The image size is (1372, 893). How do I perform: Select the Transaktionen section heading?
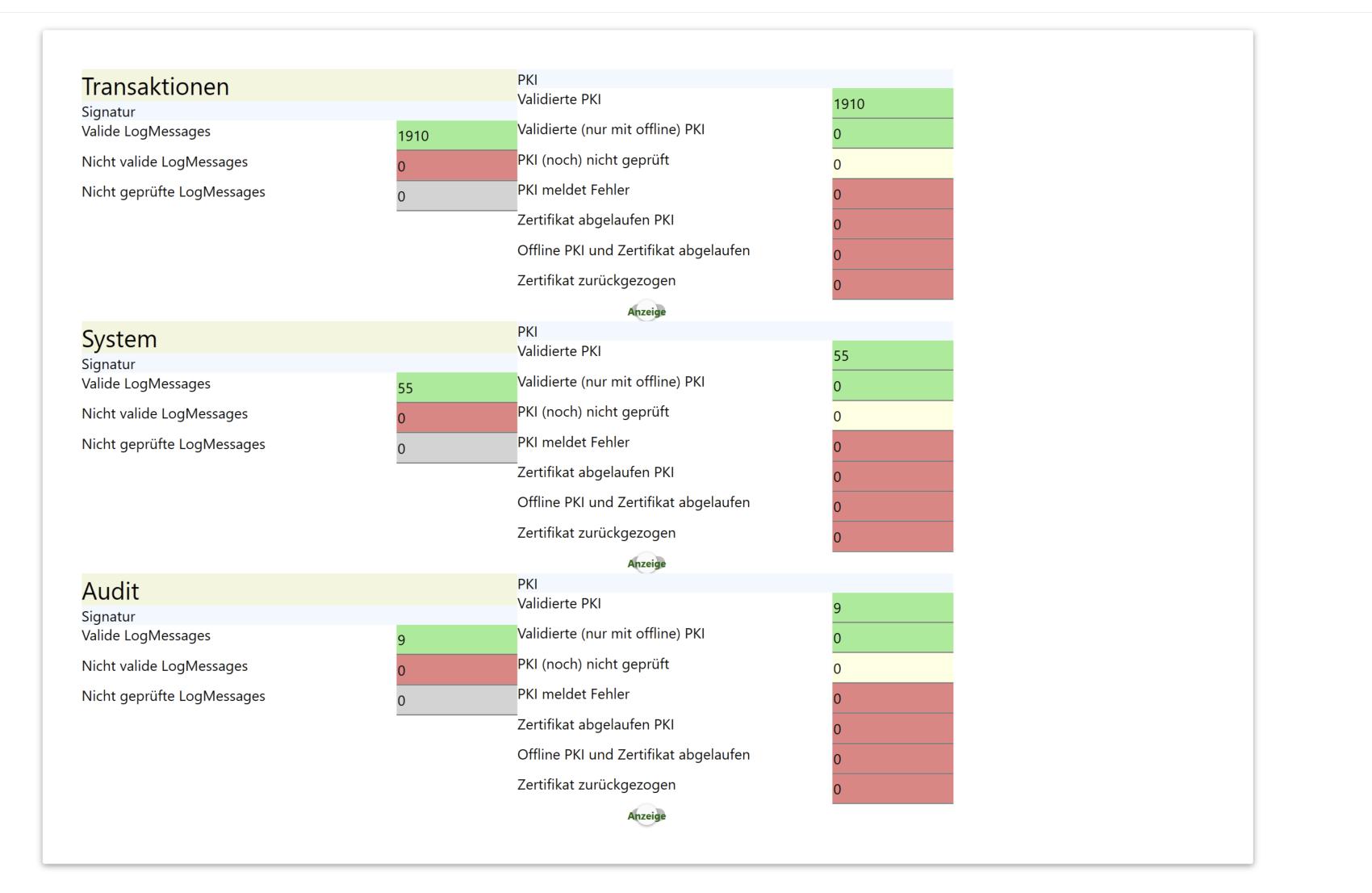point(155,86)
